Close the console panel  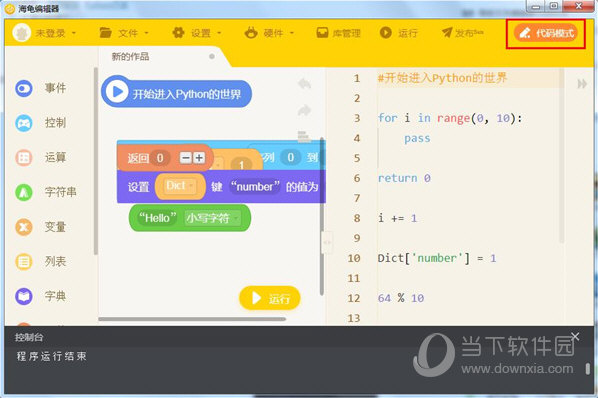[x=575, y=336]
